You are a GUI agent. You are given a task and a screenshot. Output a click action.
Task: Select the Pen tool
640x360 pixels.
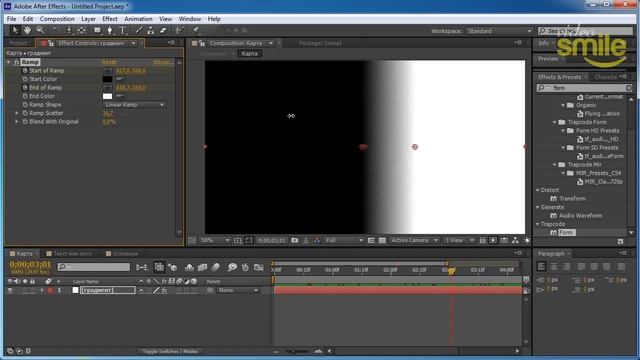(x=109, y=30)
